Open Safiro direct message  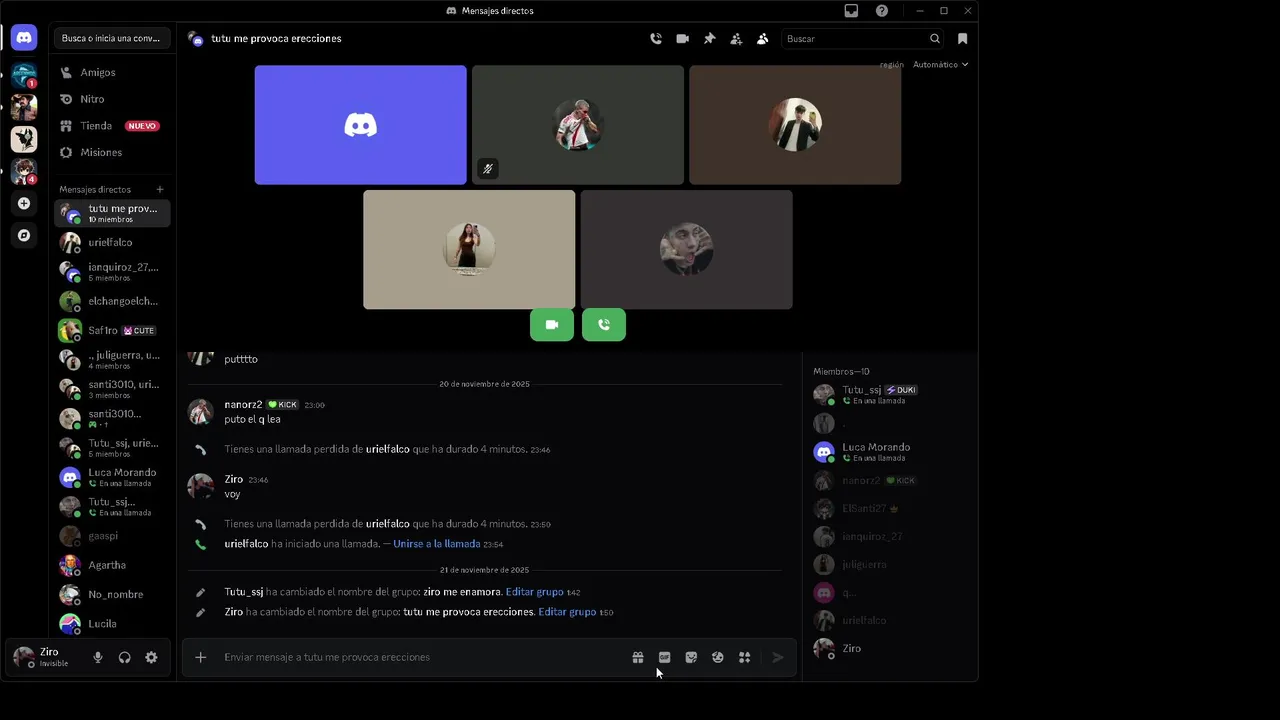tap(112, 331)
